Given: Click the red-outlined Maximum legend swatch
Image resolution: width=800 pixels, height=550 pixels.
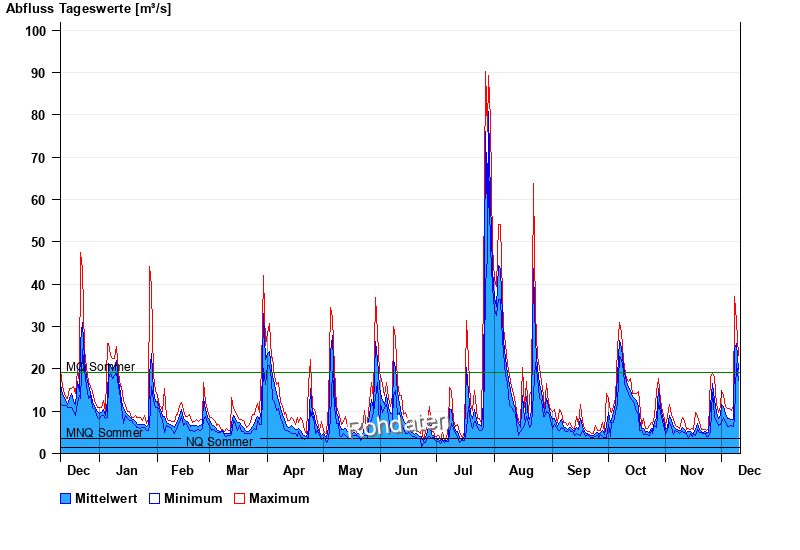Looking at the screenshot, I should [239, 498].
